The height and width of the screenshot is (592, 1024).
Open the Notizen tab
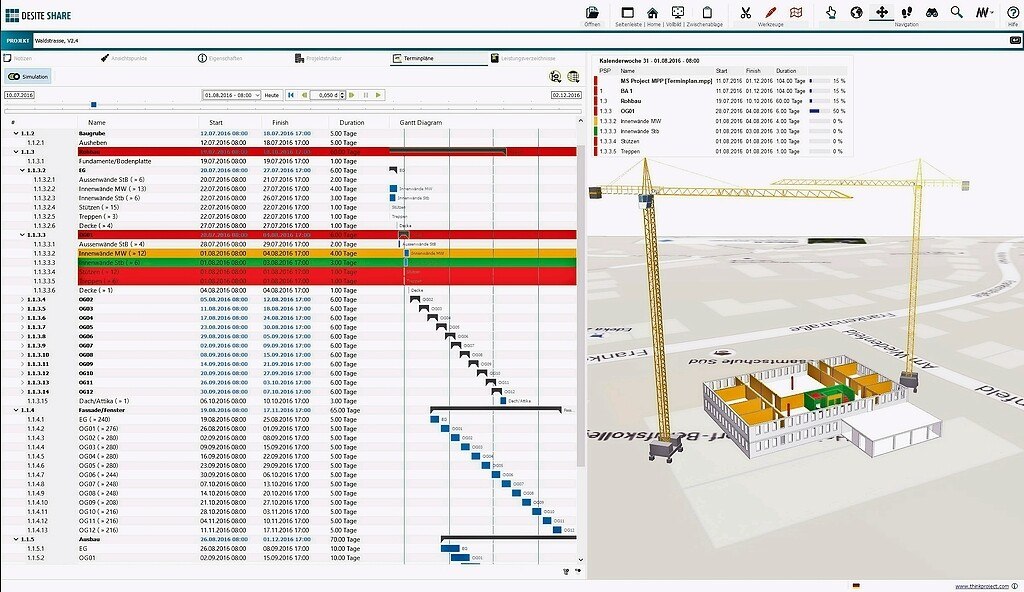18,58
